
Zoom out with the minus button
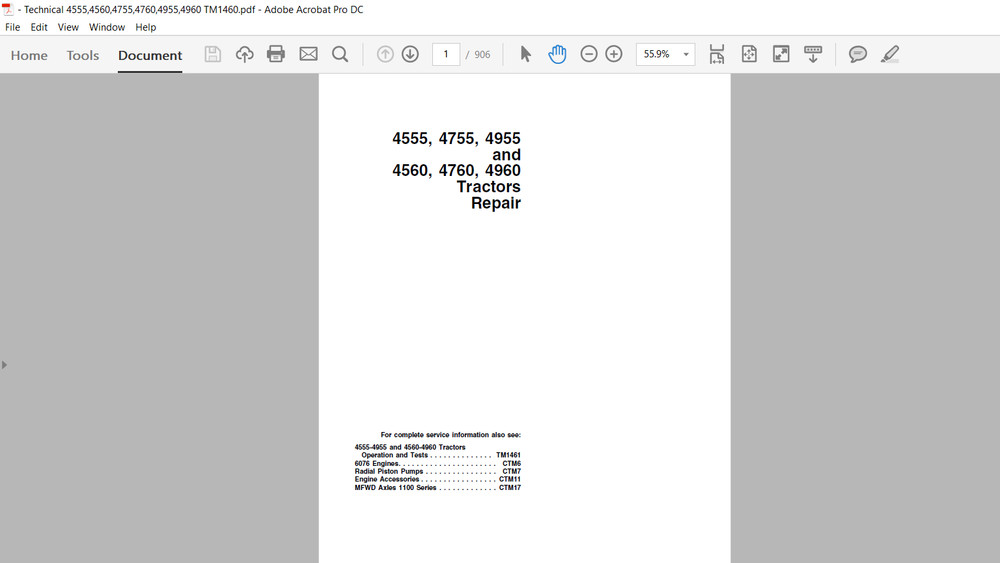pos(589,54)
